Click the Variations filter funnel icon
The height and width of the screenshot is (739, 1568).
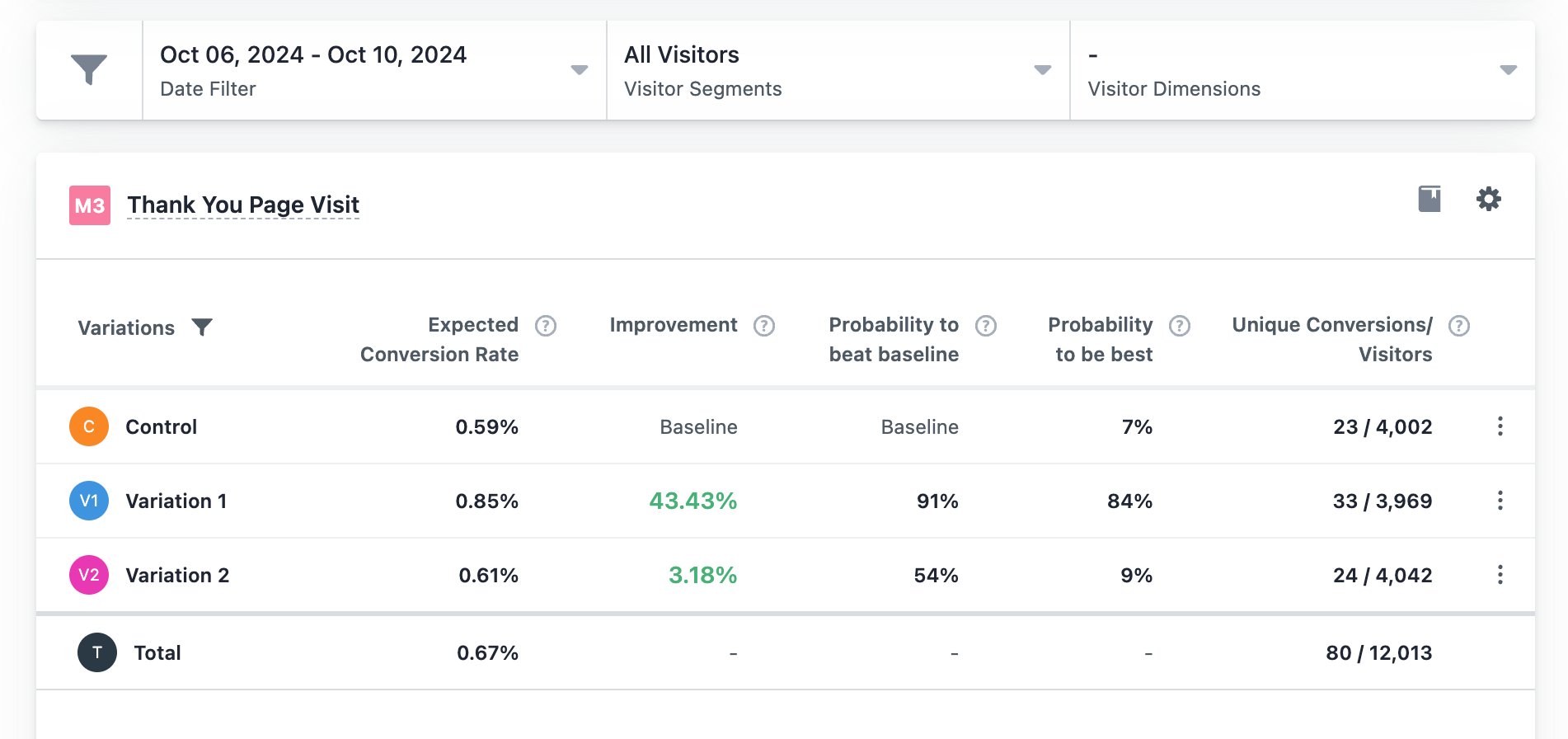[202, 327]
